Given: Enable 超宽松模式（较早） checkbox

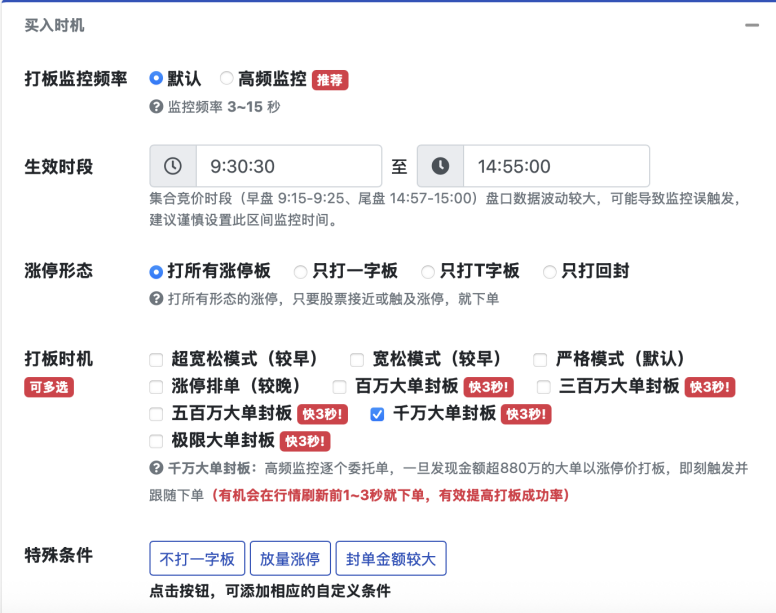Looking at the screenshot, I should pyautogui.click(x=156, y=359).
